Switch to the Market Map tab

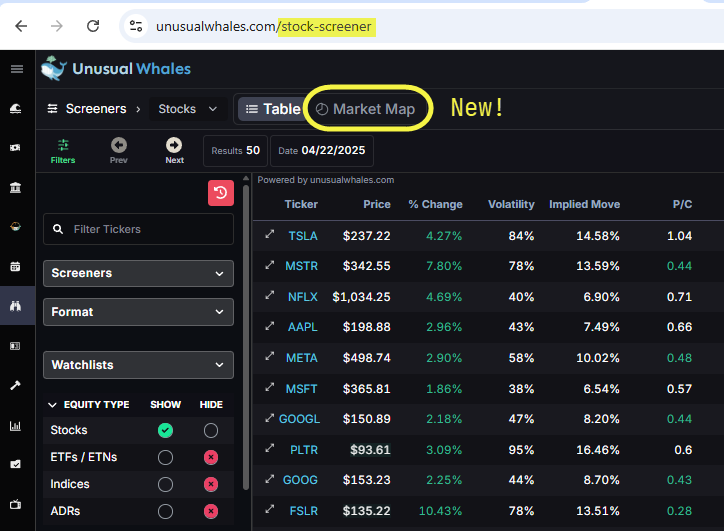366,109
